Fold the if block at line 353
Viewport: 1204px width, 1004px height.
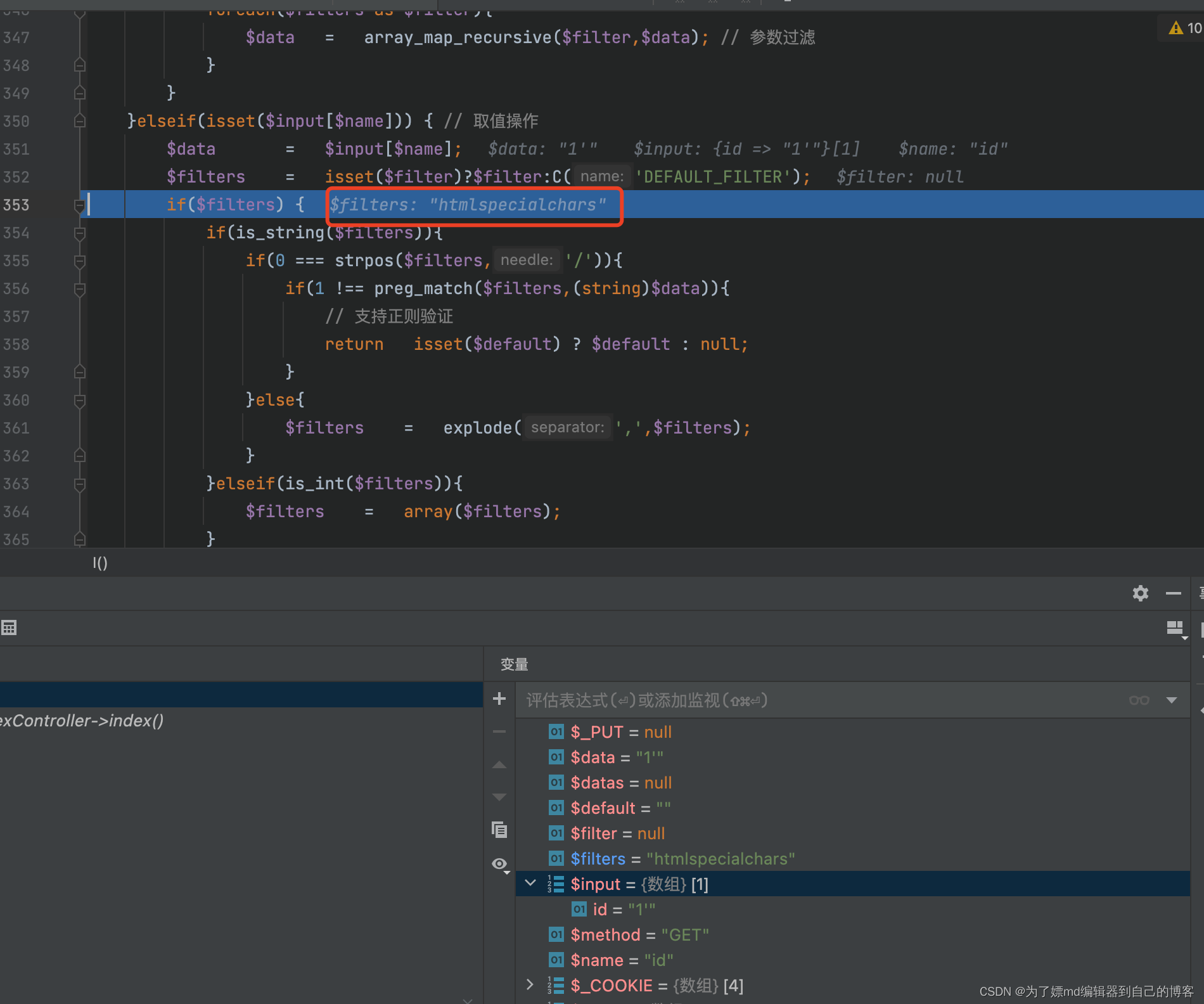(x=80, y=205)
